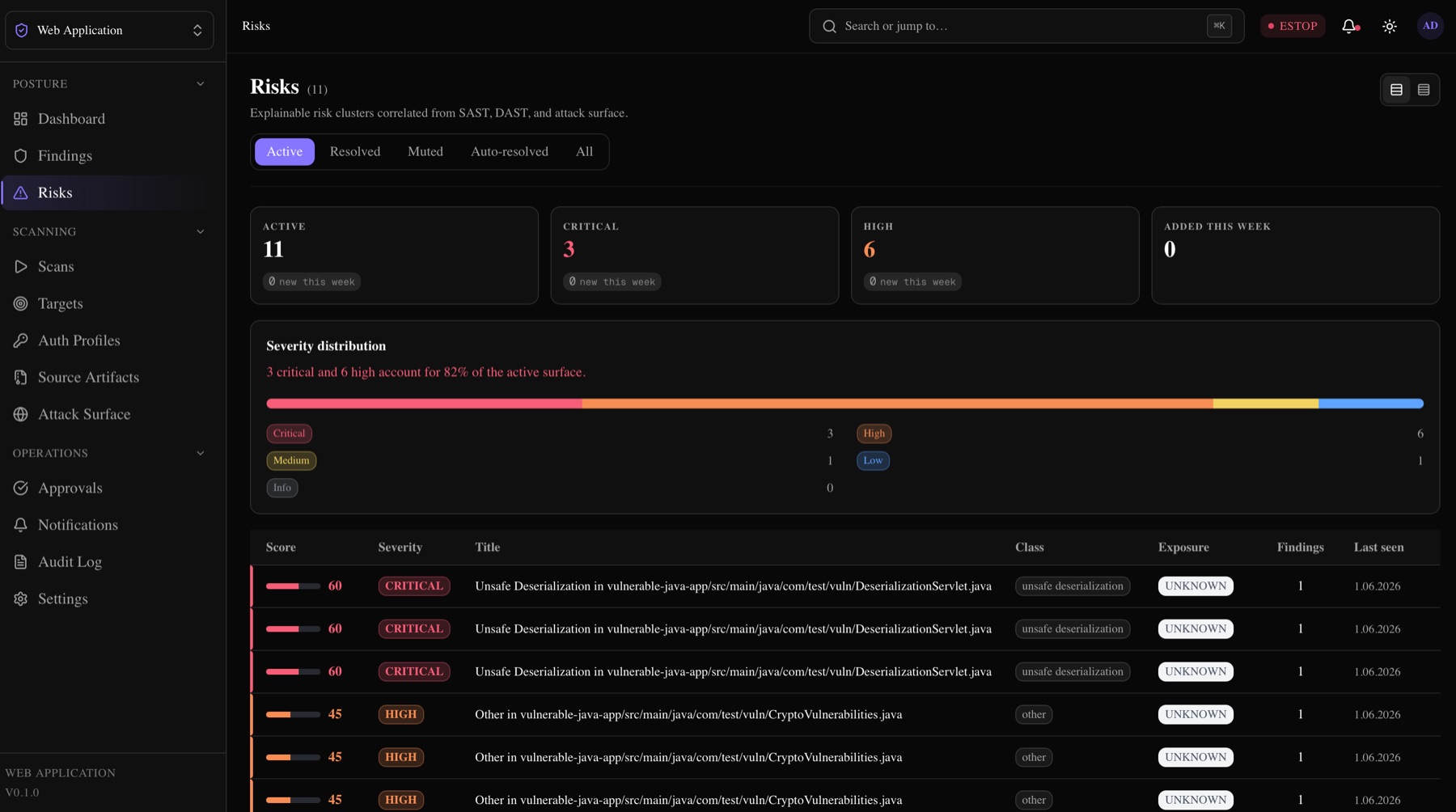
Task: Select the Muted tab
Action: (x=425, y=152)
